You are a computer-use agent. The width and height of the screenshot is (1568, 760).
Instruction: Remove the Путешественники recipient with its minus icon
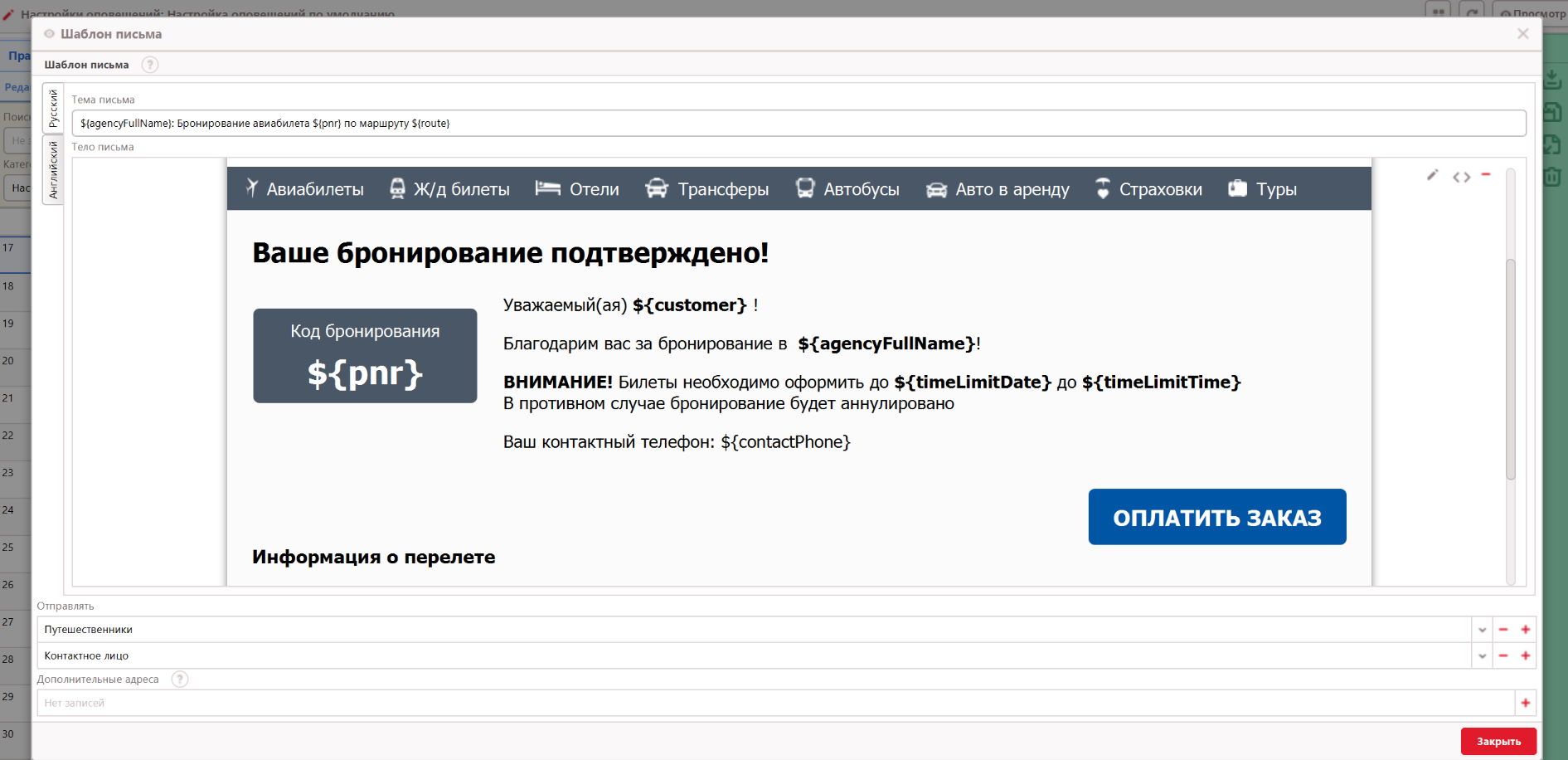[1503, 630]
